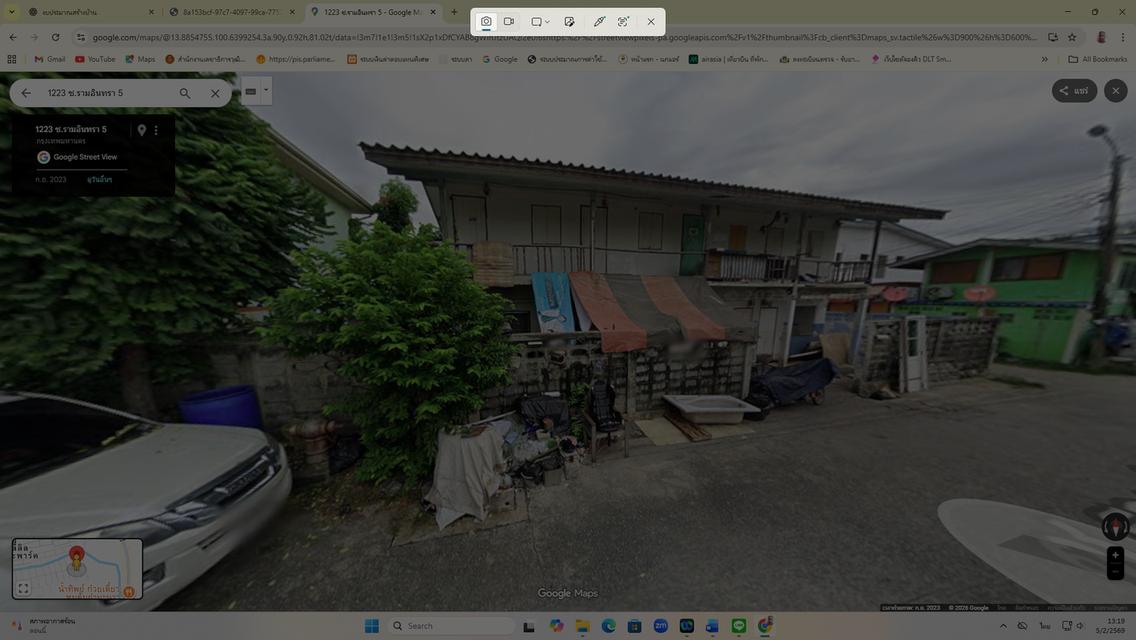Switch to the first Chrome tab

point(90,12)
